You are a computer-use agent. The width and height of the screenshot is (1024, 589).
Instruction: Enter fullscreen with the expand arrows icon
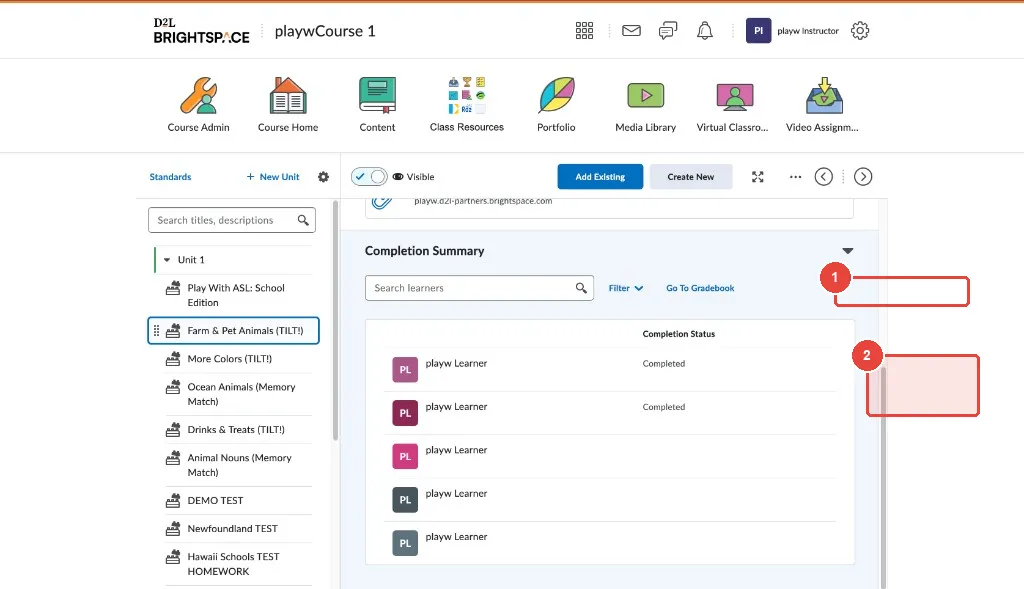click(x=758, y=177)
